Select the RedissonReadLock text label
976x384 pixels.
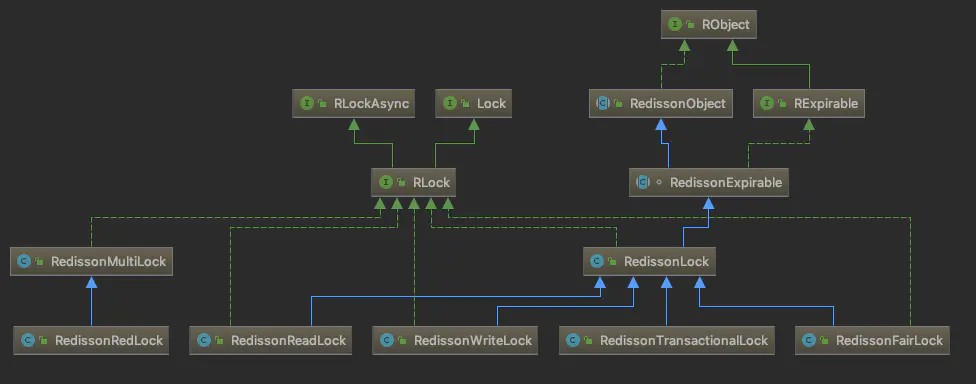288,340
